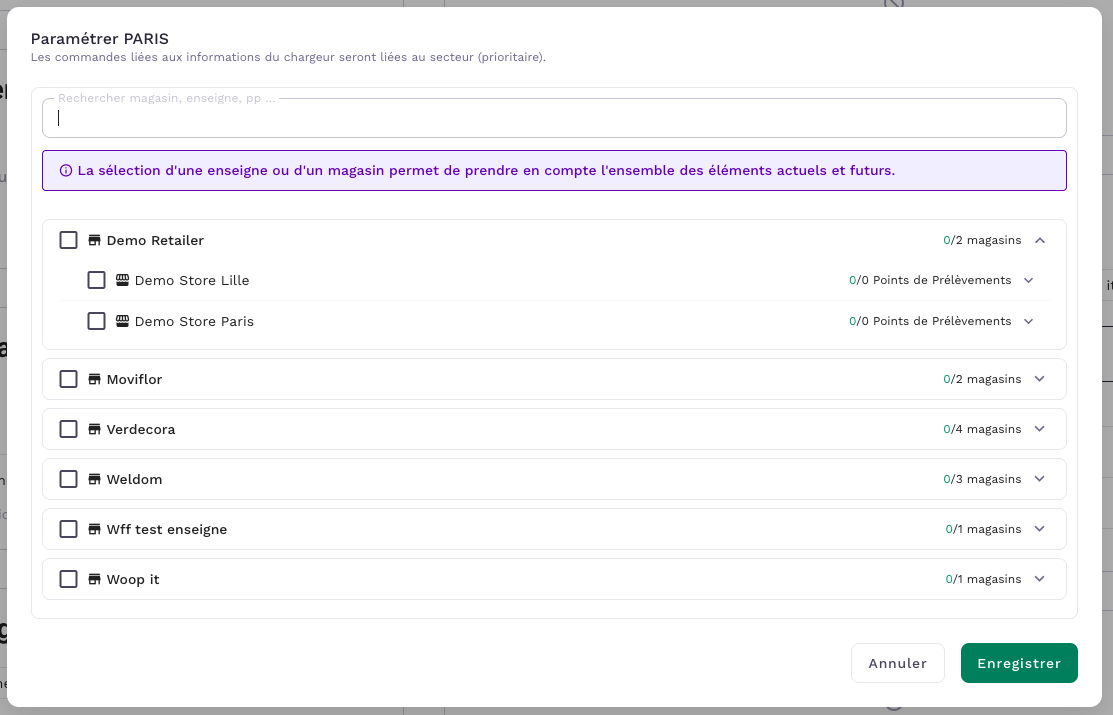Screen dimensions: 1113x715
Task: Click the store icon beside Moviflor
Action: (95, 379)
